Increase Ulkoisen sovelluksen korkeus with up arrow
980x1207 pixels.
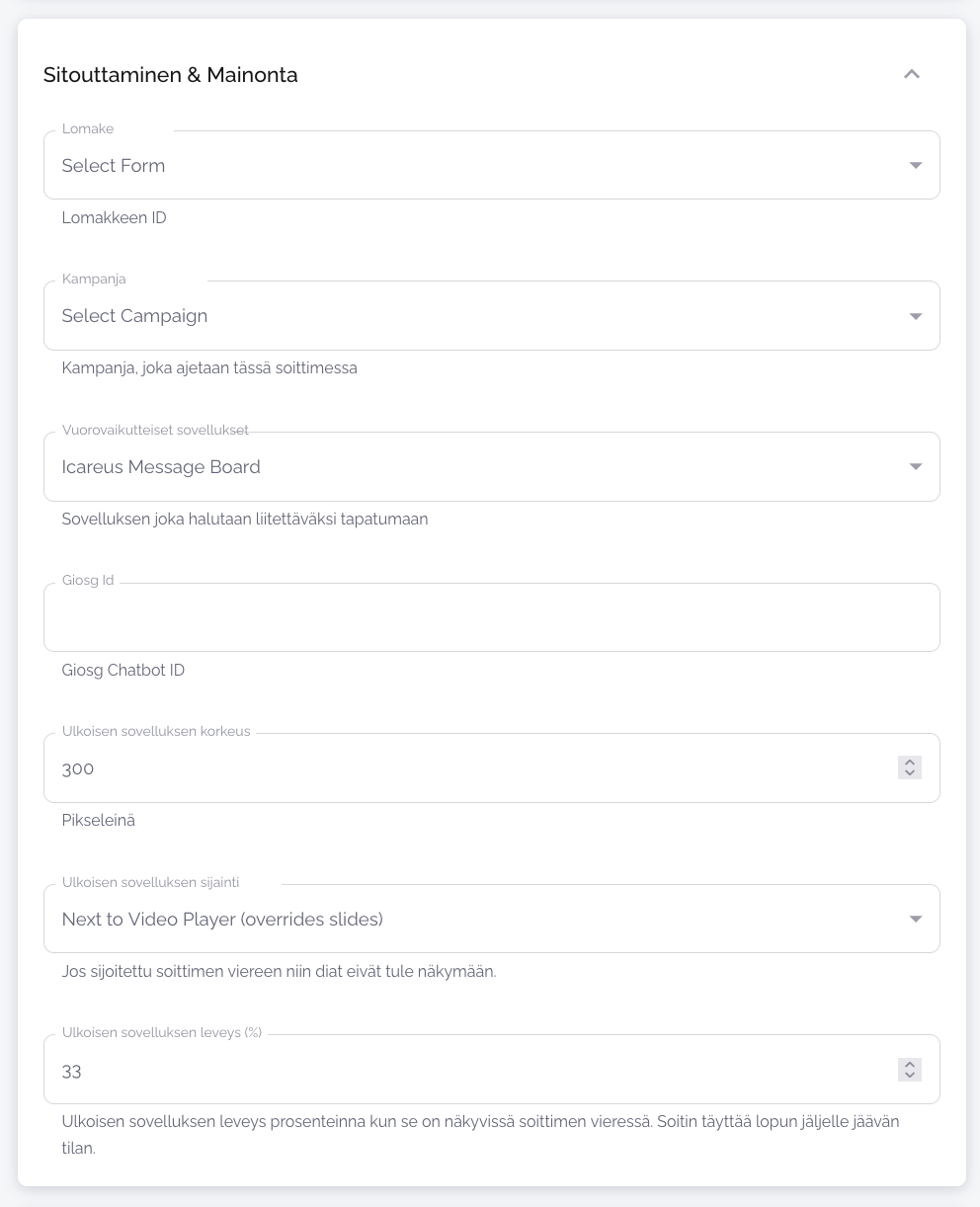(910, 763)
